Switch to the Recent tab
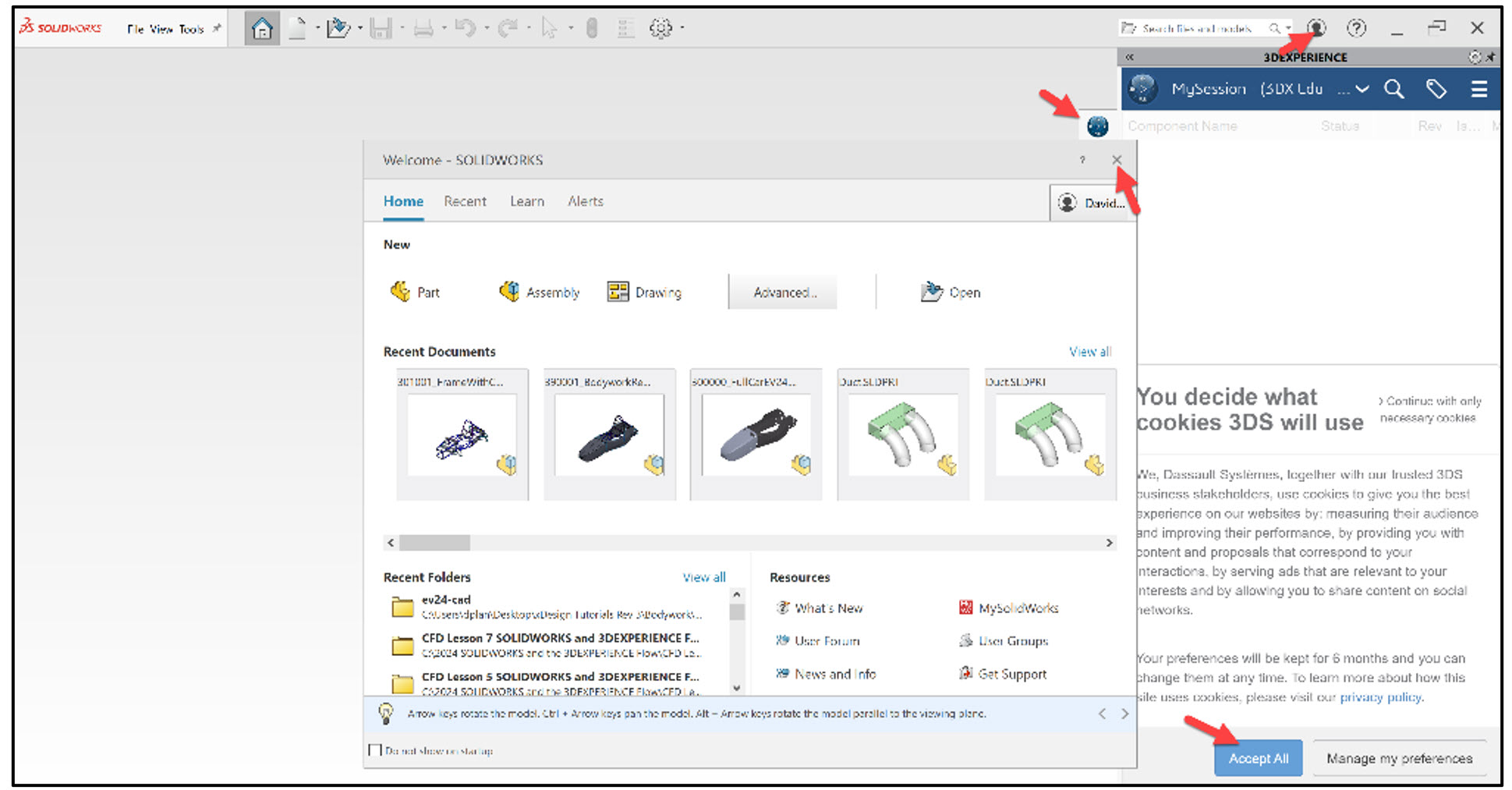The width and height of the screenshot is (1512, 790). tap(465, 201)
